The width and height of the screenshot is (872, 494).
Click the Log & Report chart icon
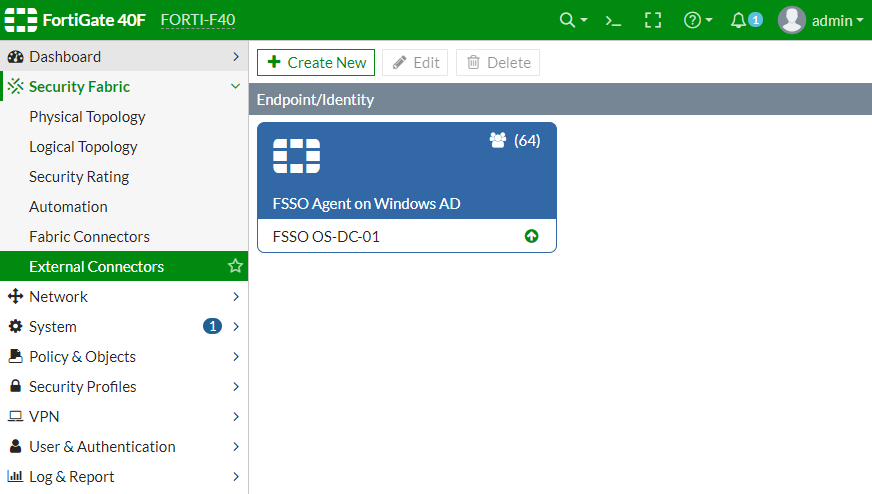pyautogui.click(x=15, y=476)
